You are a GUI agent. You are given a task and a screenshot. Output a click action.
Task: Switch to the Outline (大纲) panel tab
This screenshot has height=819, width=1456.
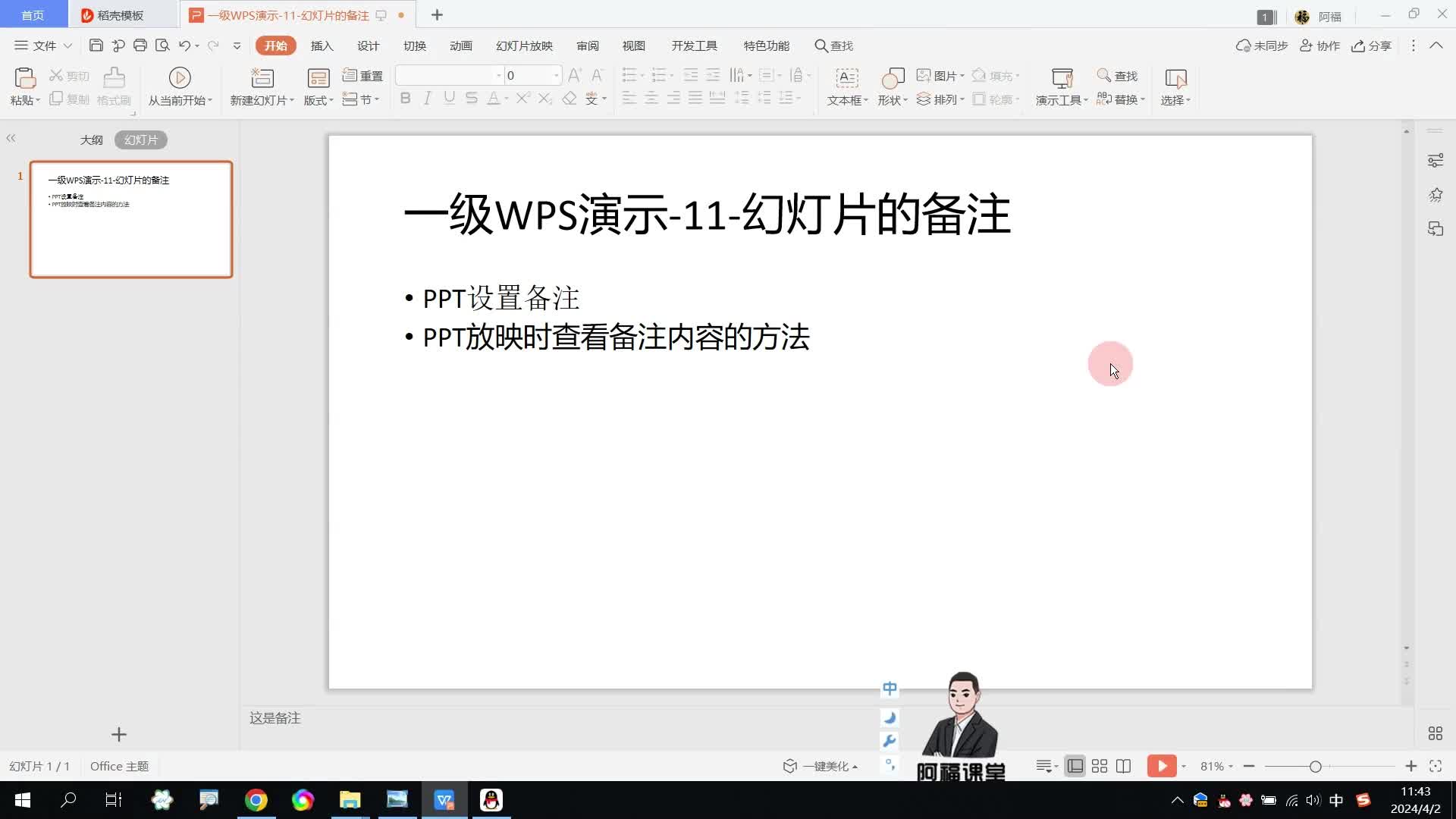[91, 140]
